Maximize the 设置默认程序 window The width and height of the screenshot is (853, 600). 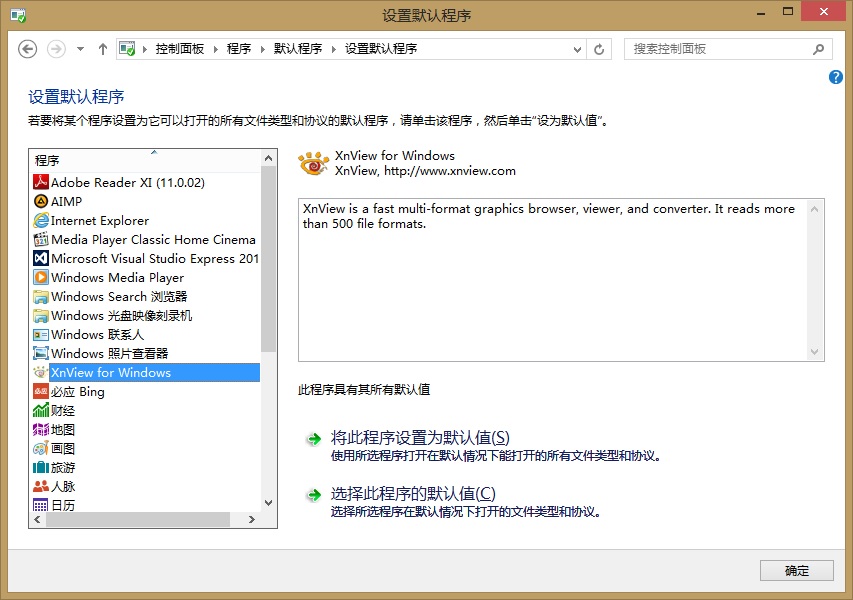788,12
